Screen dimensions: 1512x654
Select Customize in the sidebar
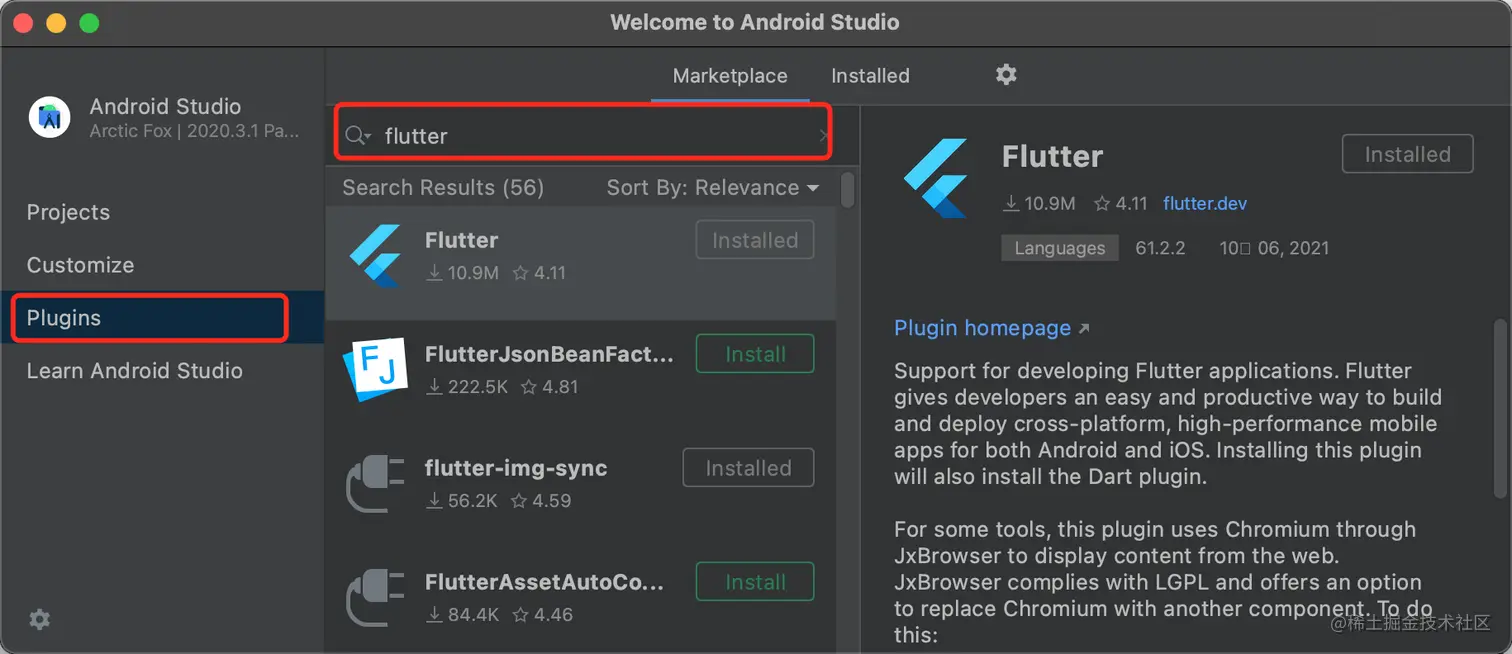tap(80, 265)
